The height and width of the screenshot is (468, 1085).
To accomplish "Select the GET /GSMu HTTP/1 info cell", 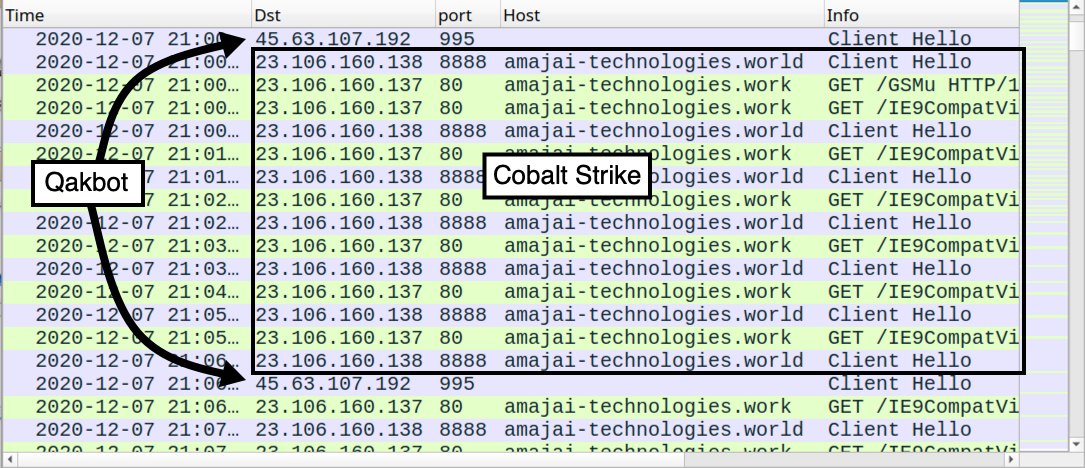I will (x=923, y=85).
